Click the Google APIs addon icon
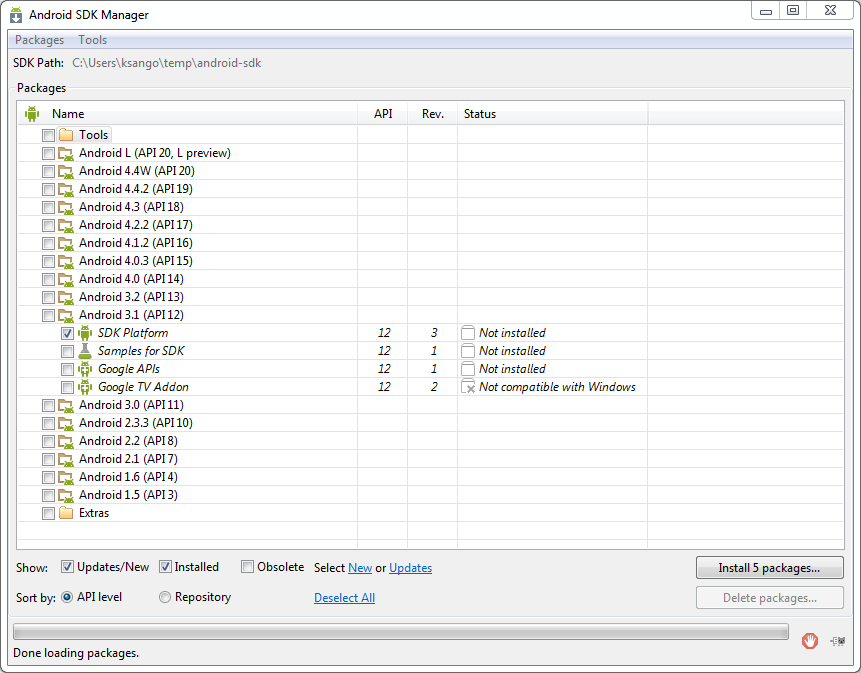861x673 pixels. [x=85, y=369]
